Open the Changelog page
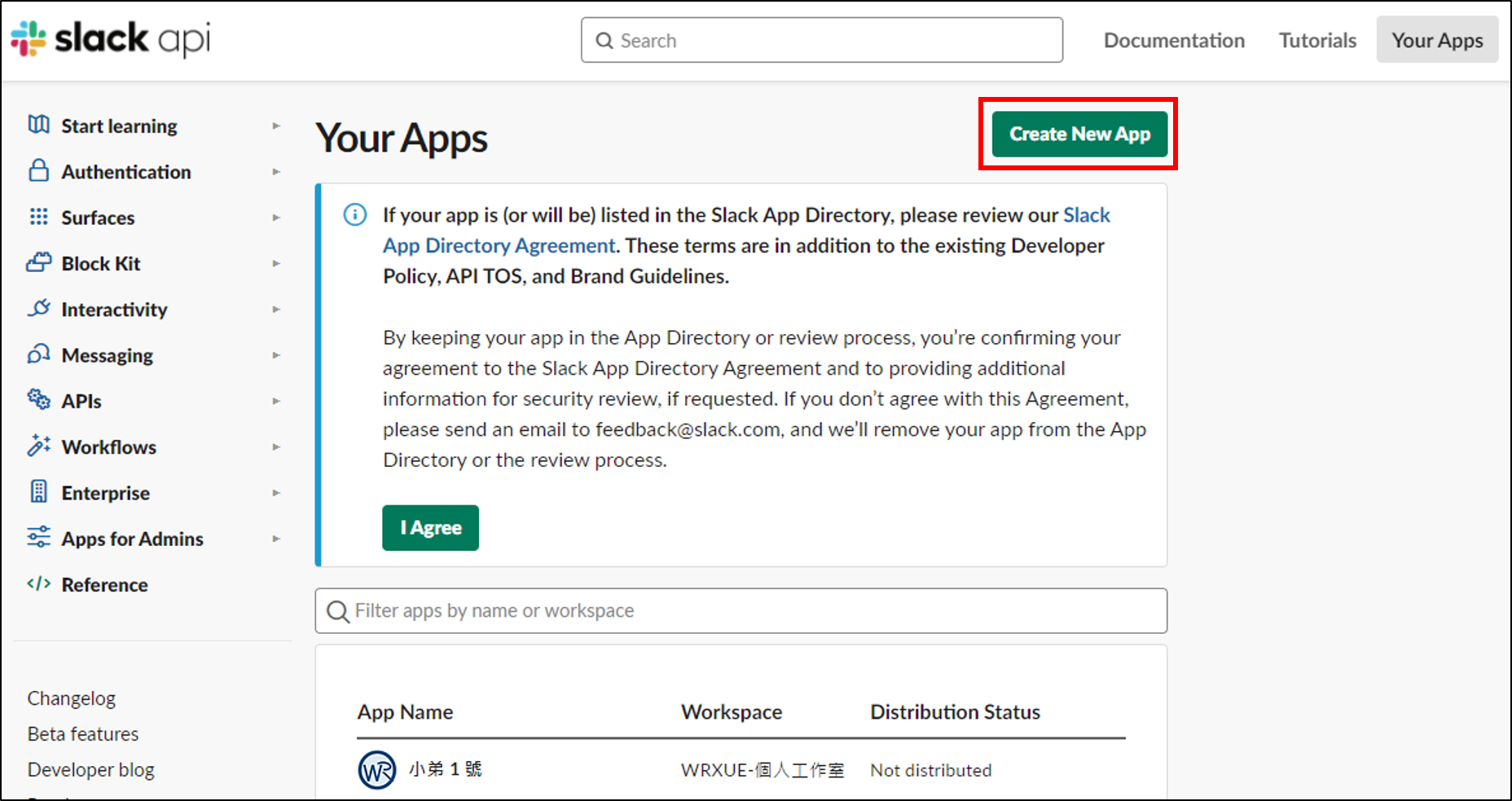 click(71, 698)
